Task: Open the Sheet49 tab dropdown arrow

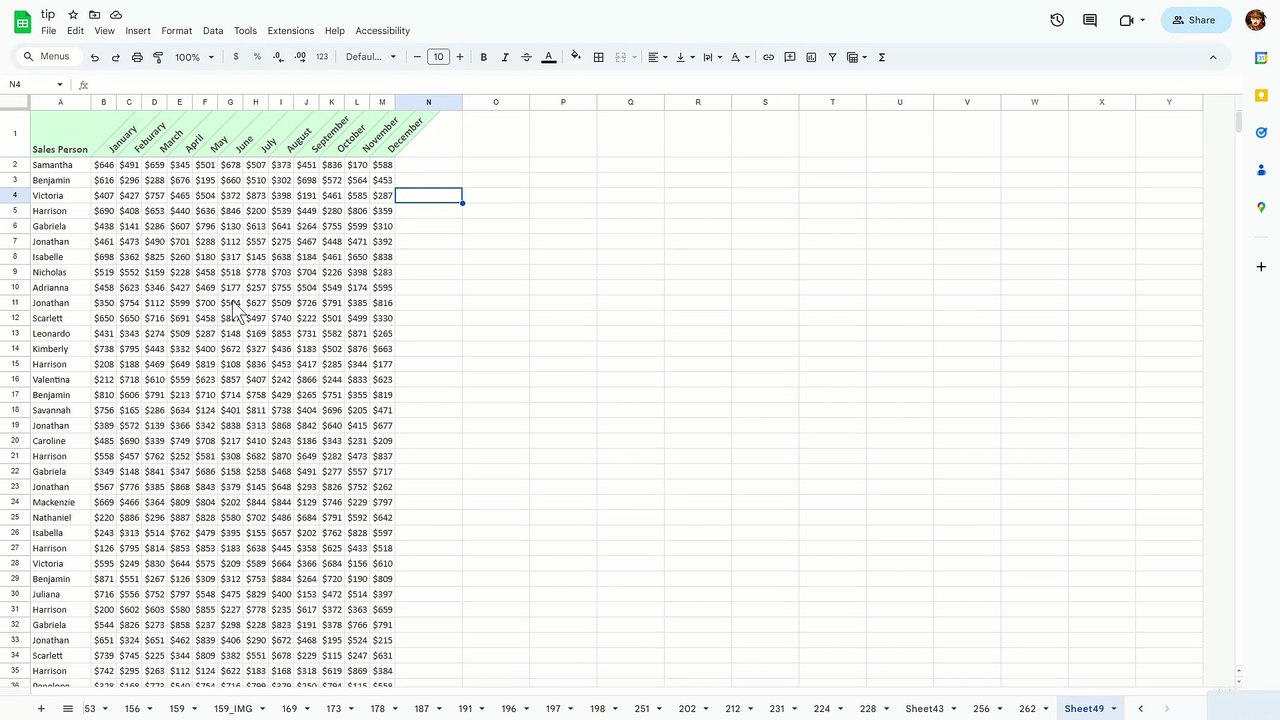Action: pyautogui.click(x=1114, y=709)
